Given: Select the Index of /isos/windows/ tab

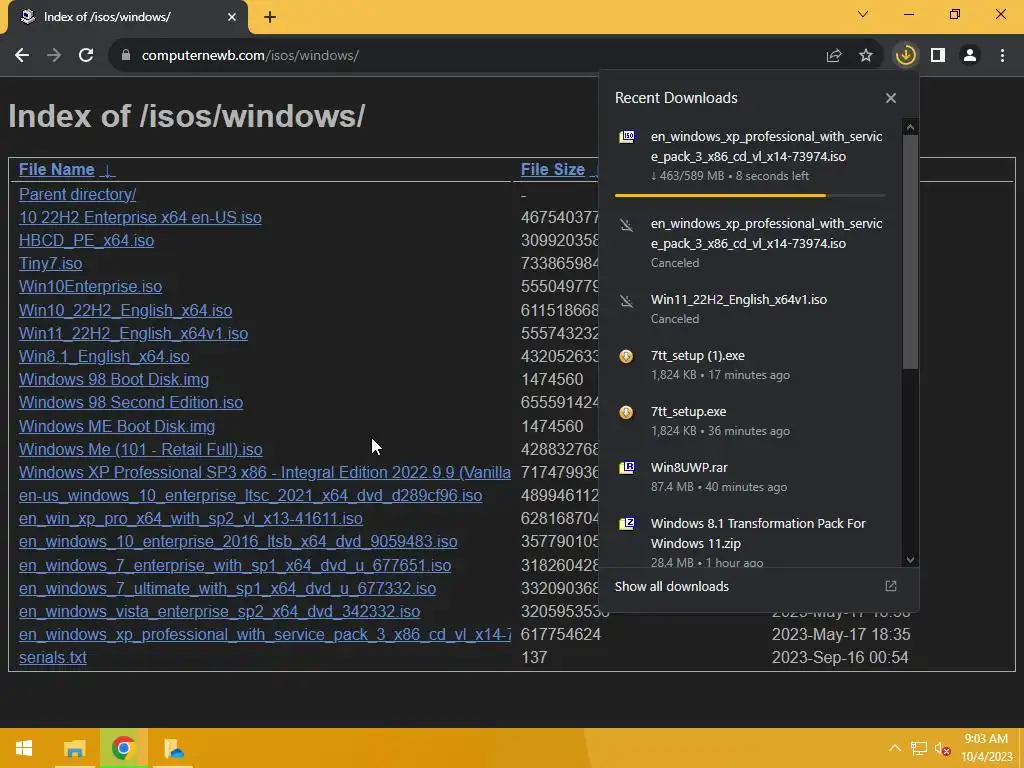Looking at the screenshot, I should [128, 17].
